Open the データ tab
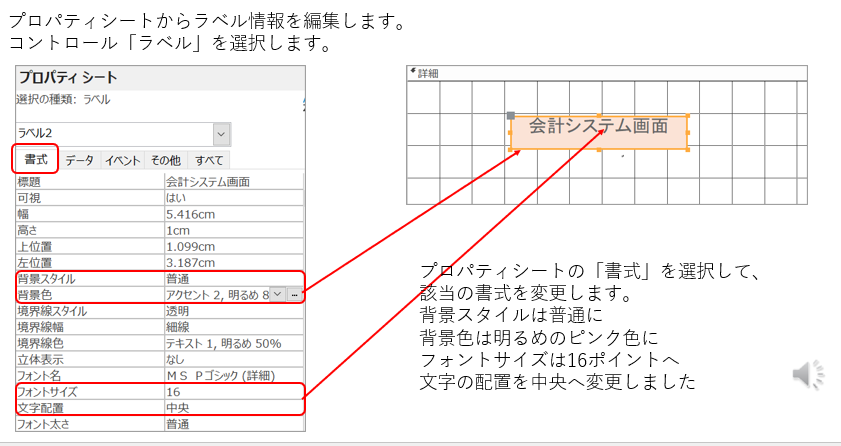This screenshot has width=841, height=446. click(x=80, y=160)
